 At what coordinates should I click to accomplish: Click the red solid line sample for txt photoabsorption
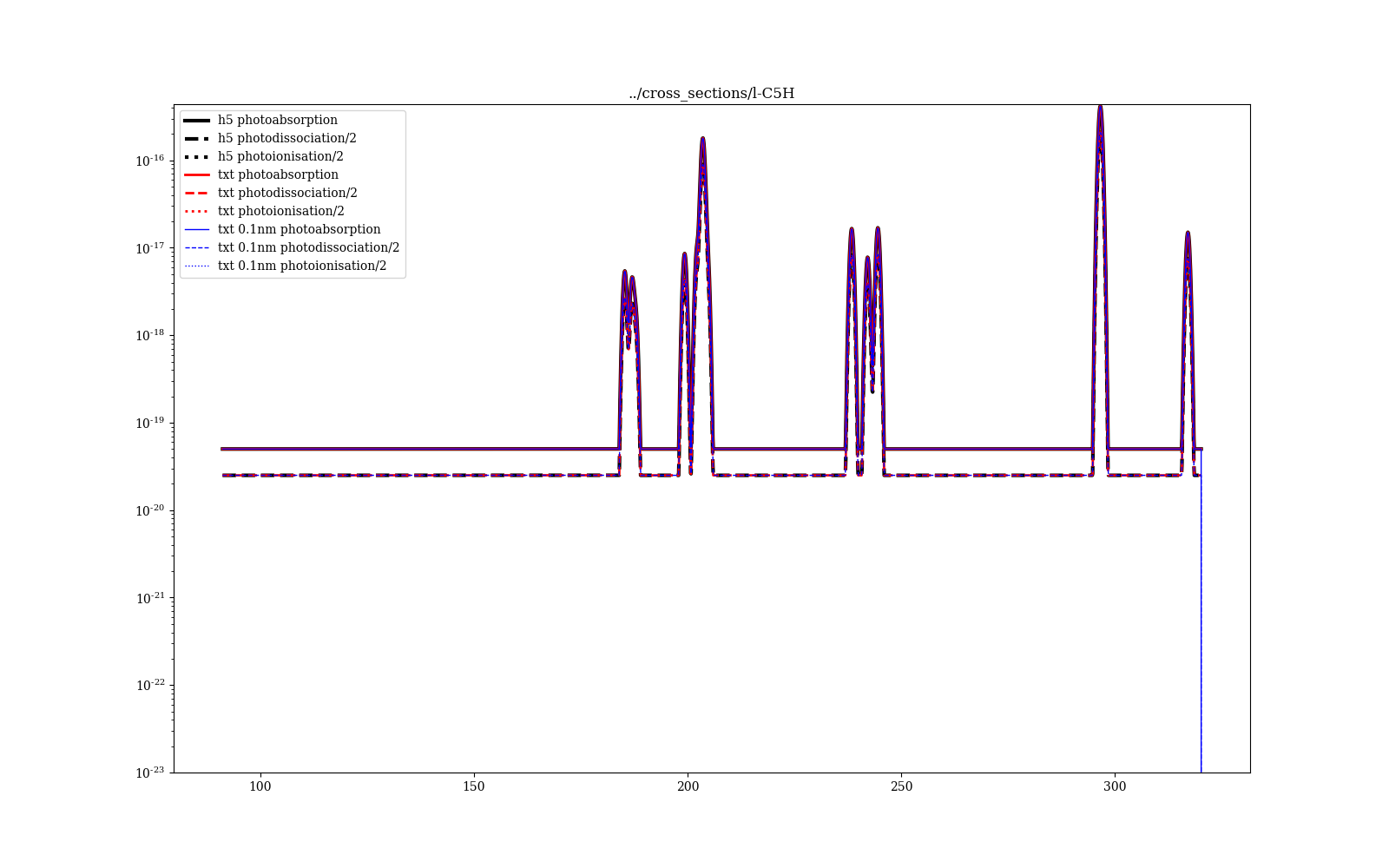click(x=197, y=174)
